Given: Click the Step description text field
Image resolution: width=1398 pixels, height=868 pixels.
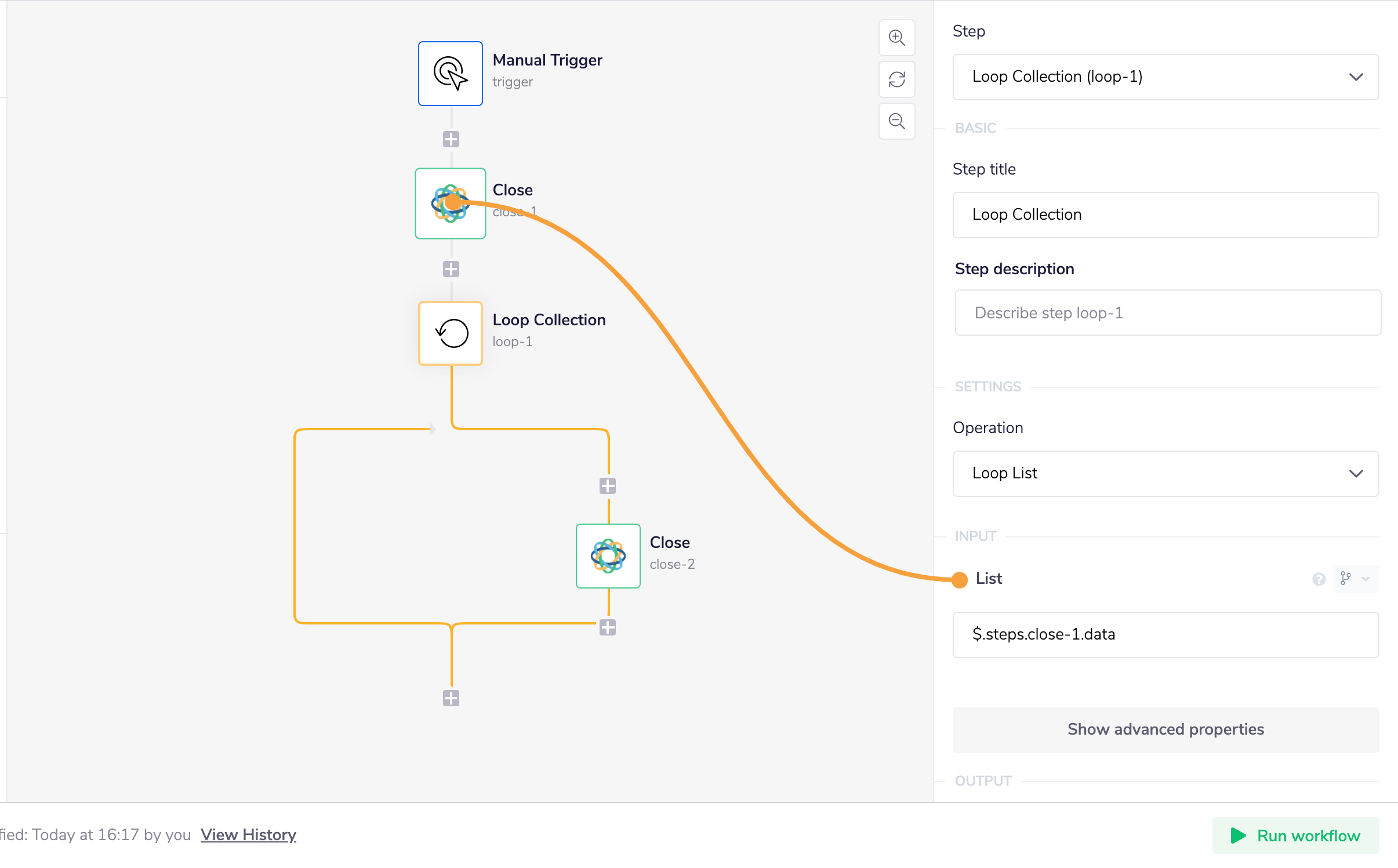Looking at the screenshot, I should tap(1167, 313).
